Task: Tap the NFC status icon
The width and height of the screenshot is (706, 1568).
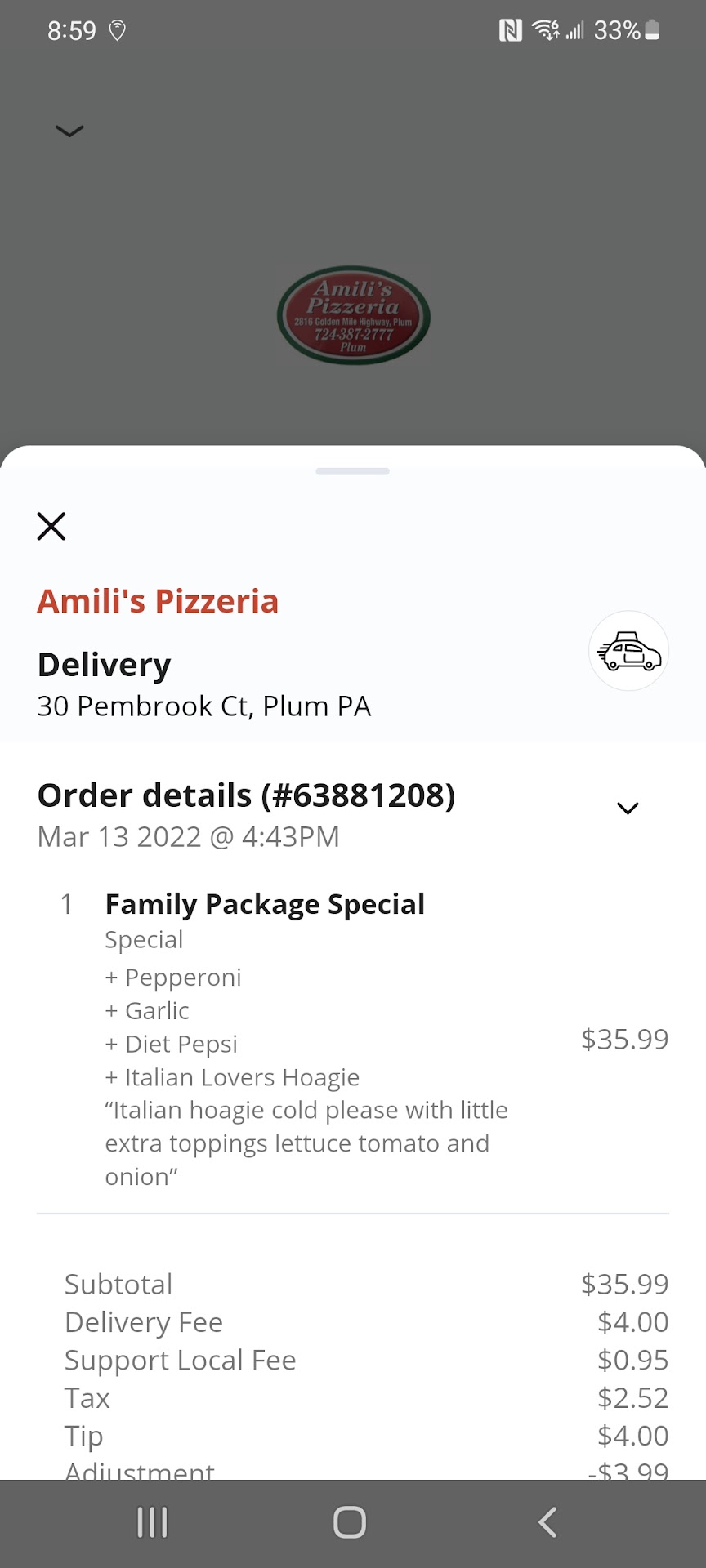Action: [510, 31]
